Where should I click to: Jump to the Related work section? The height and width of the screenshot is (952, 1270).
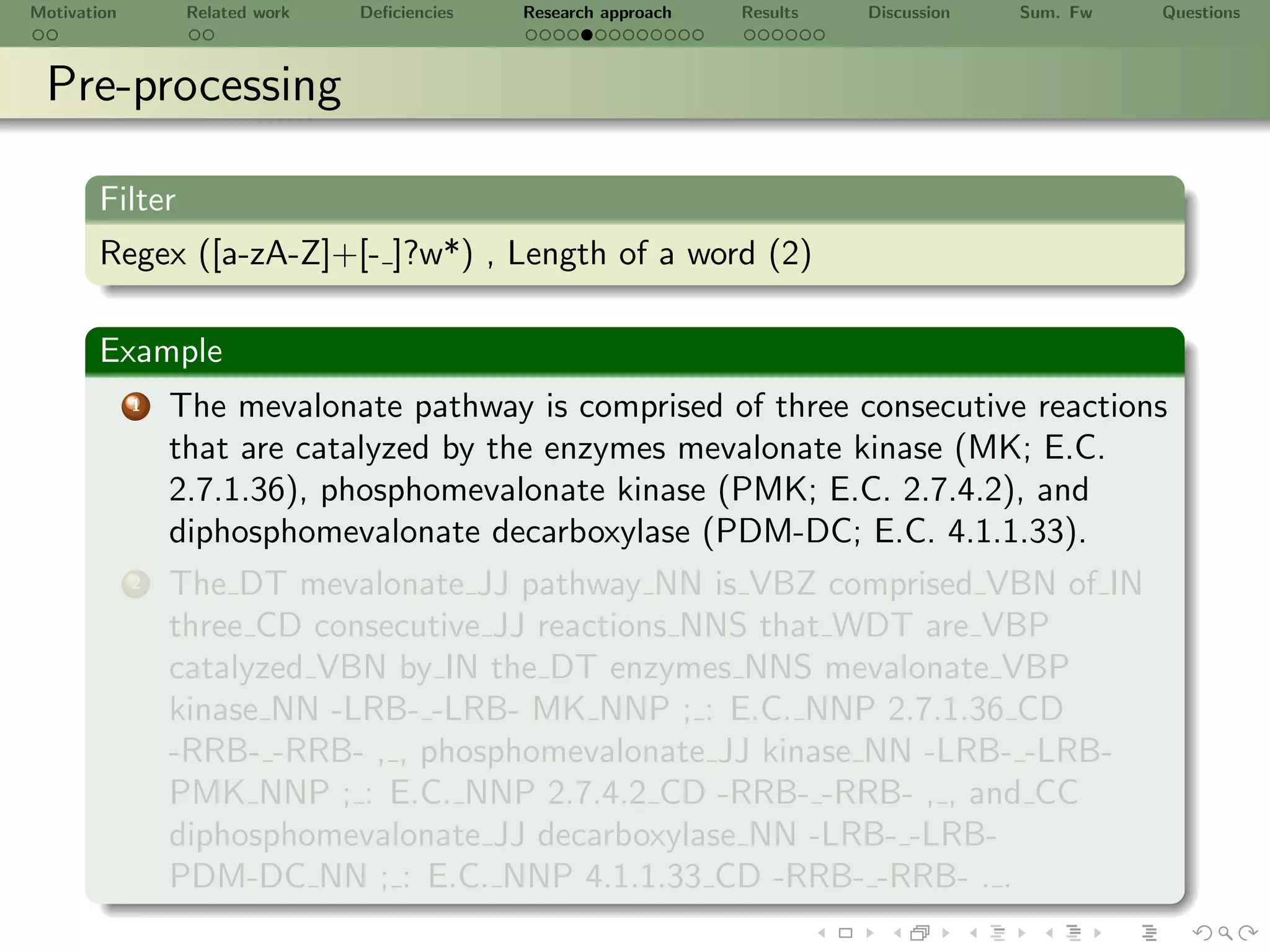[238, 12]
